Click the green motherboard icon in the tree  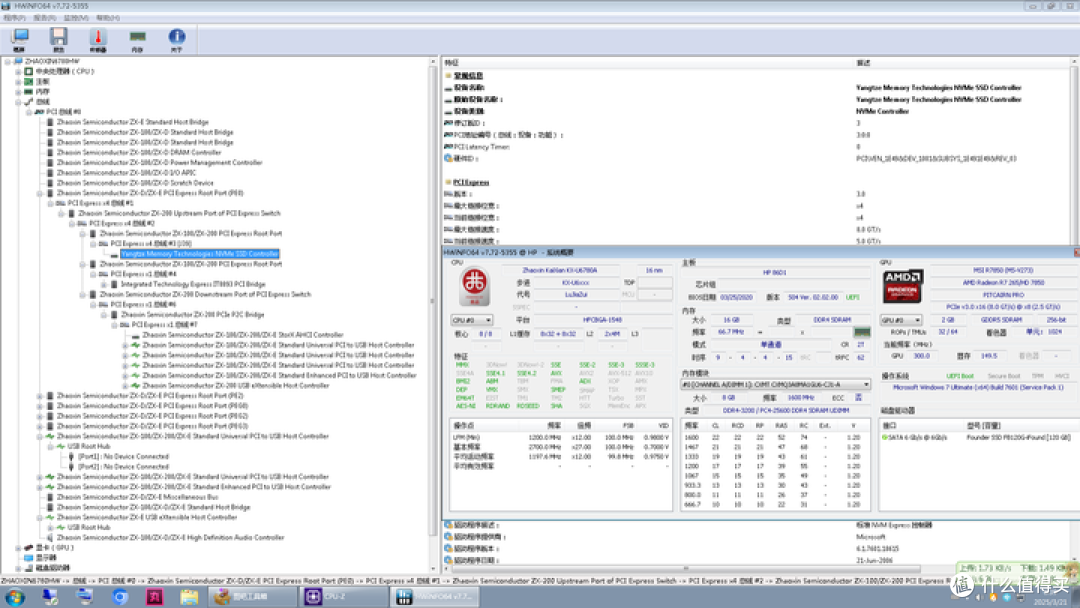(28, 81)
